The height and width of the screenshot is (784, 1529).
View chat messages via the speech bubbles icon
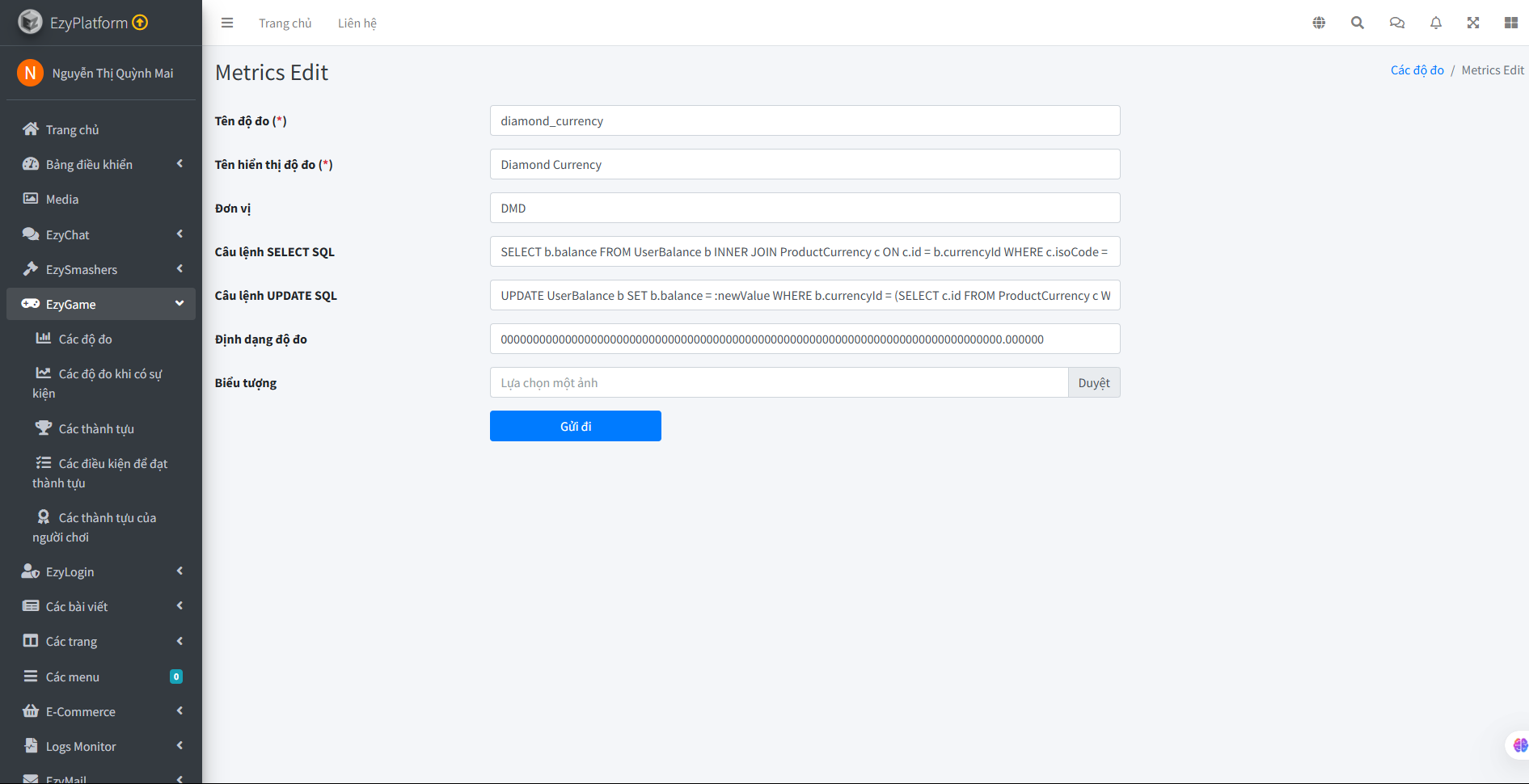tap(1396, 23)
